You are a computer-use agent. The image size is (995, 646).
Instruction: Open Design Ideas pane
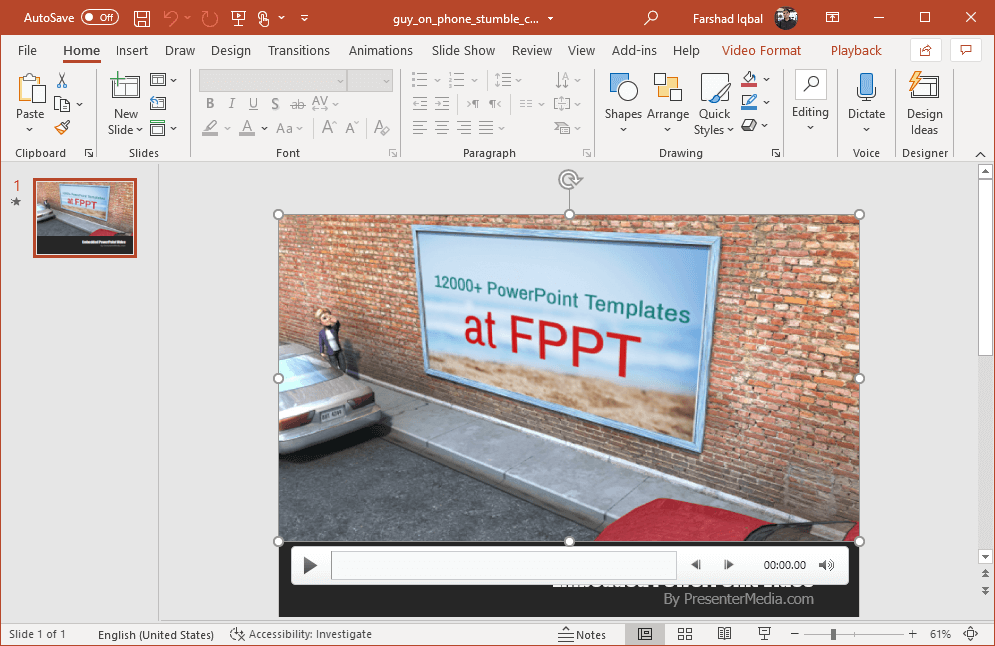(924, 104)
